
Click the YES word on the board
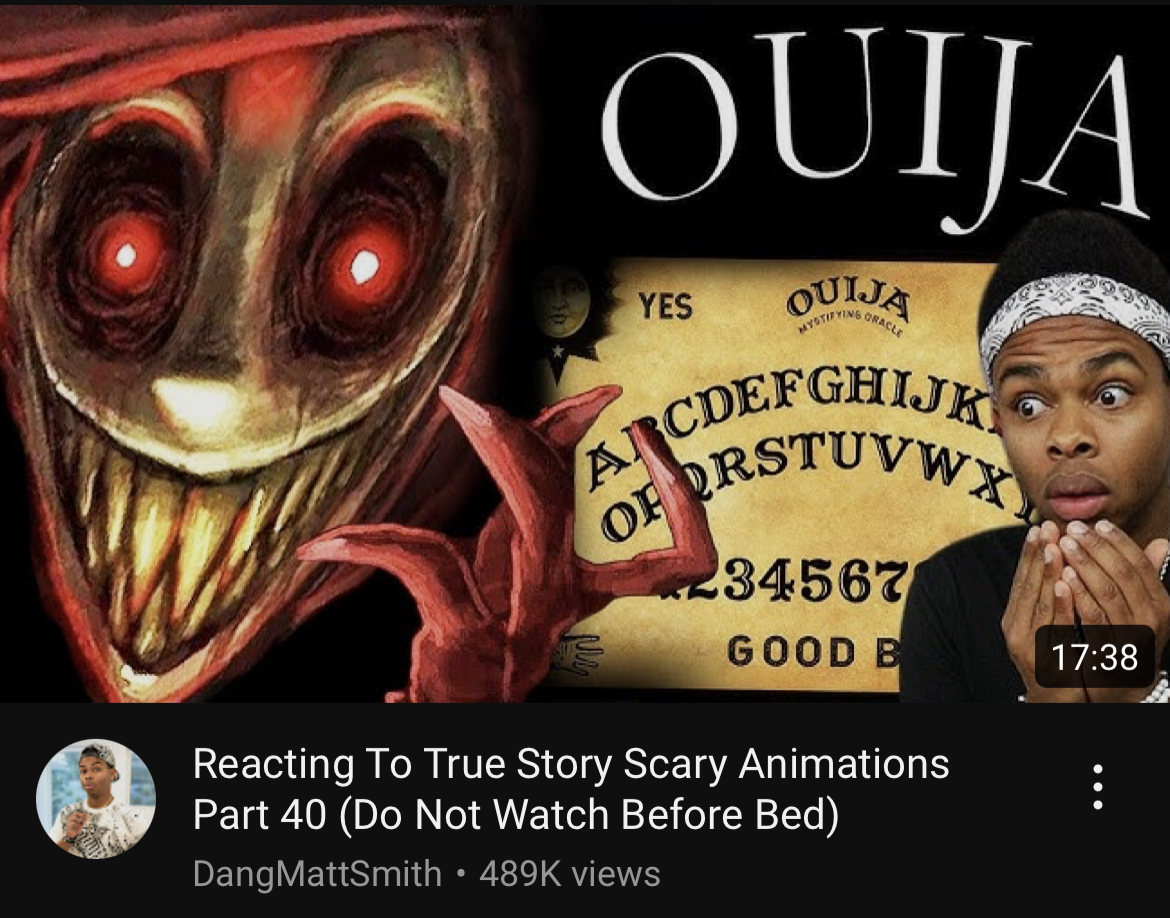665,306
